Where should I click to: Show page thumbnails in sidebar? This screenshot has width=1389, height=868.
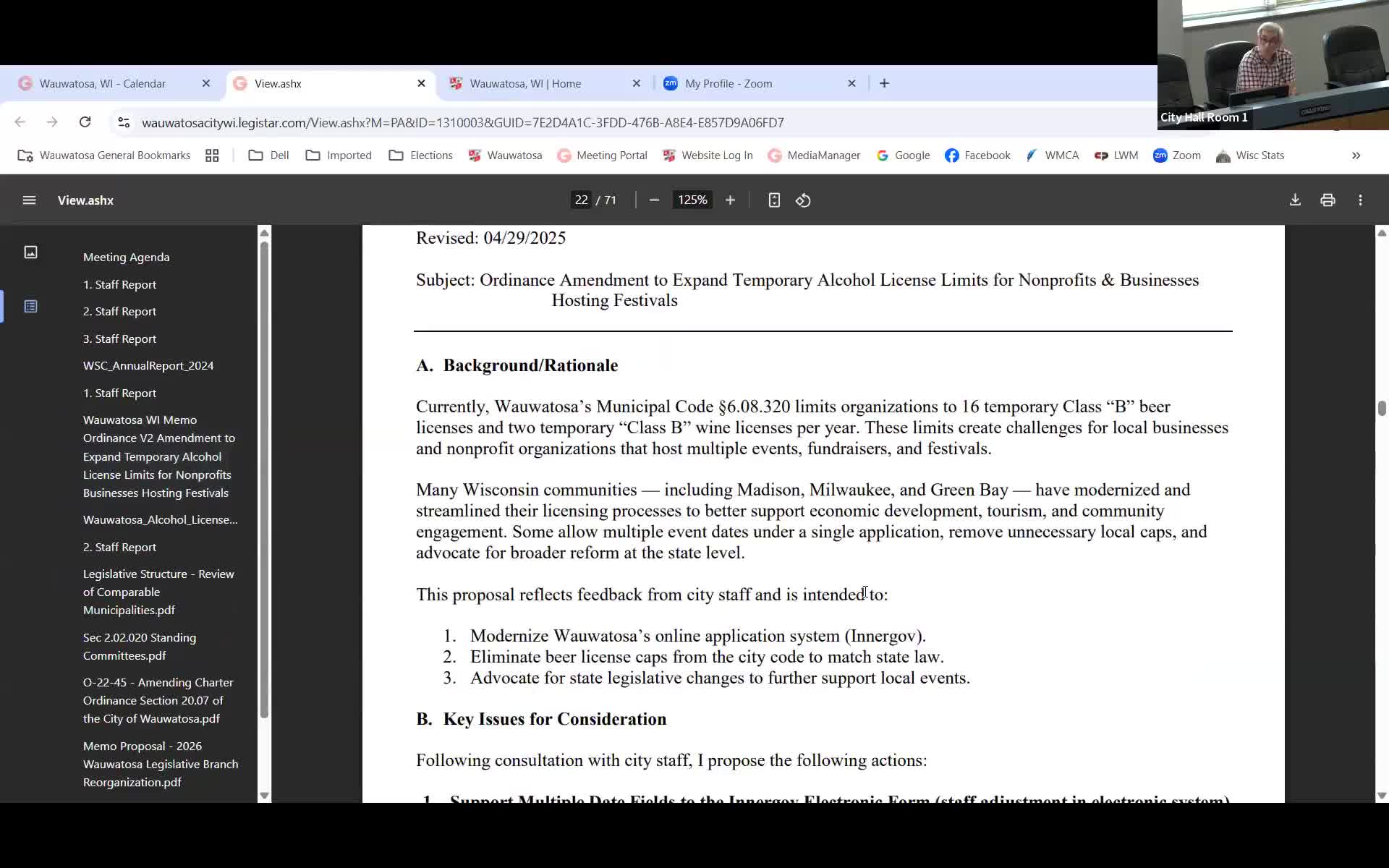click(x=30, y=252)
